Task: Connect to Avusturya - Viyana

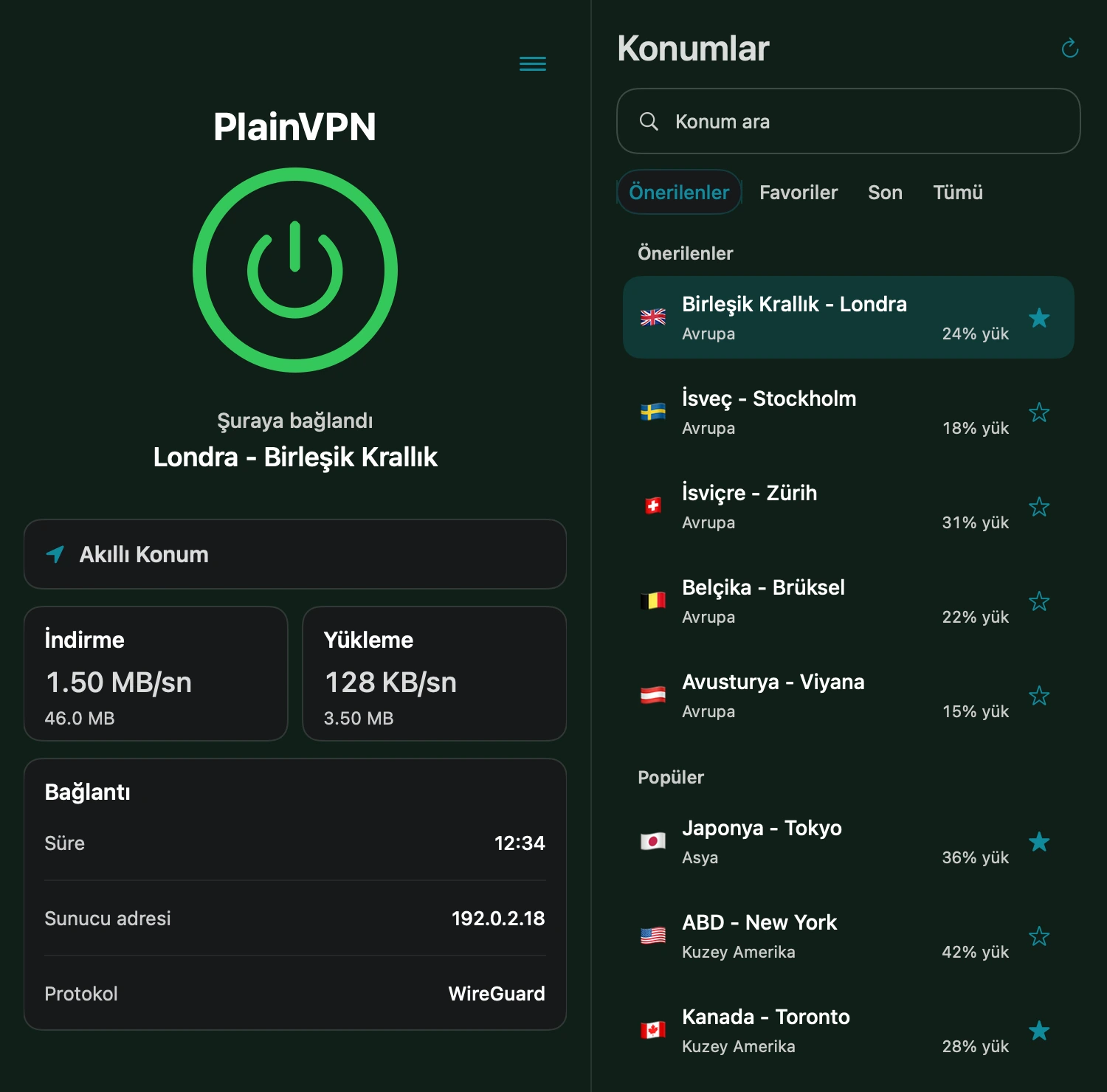Action: pyautogui.click(x=849, y=695)
